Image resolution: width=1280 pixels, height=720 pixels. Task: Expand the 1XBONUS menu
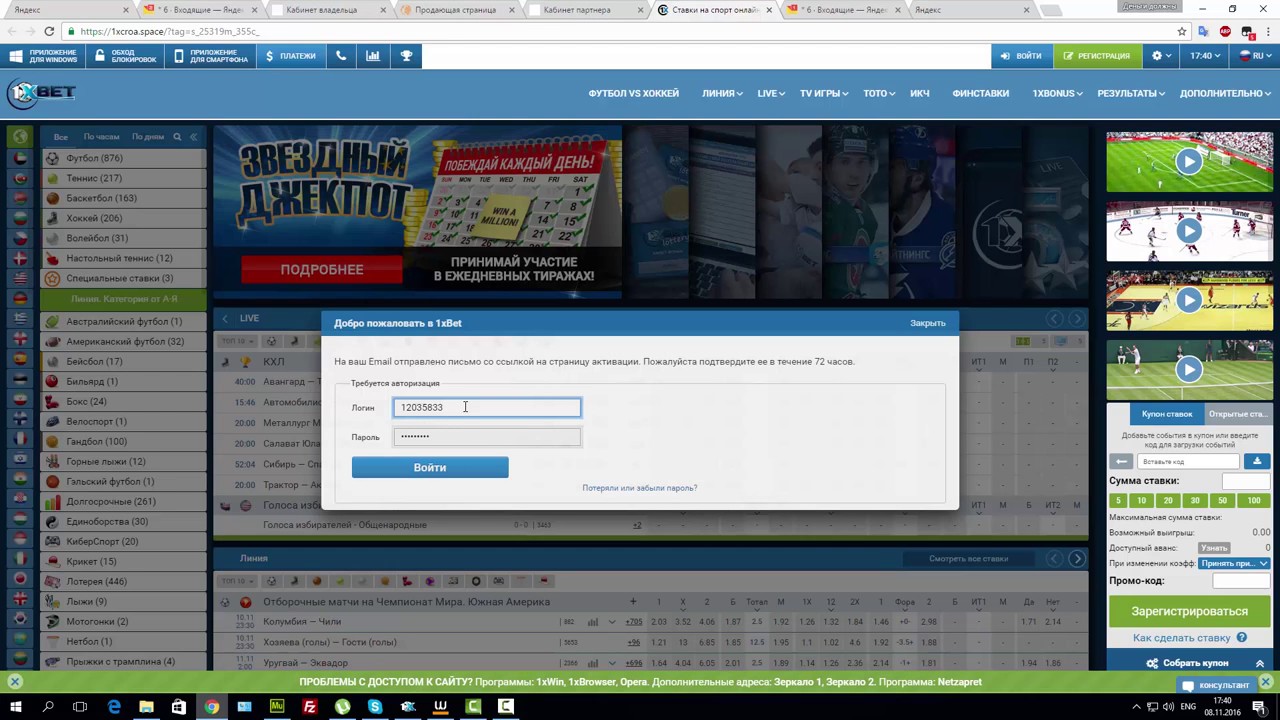[x=1057, y=93]
